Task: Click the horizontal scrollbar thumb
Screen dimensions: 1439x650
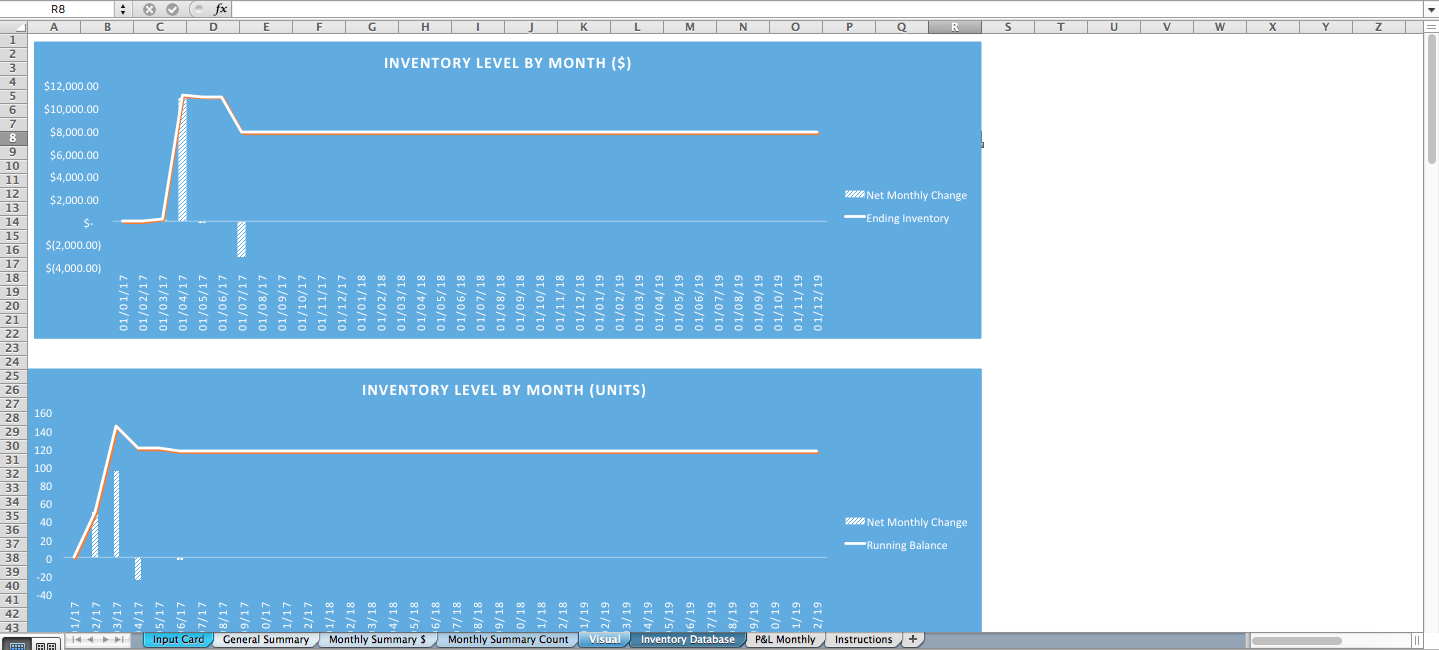Action: [1297, 640]
